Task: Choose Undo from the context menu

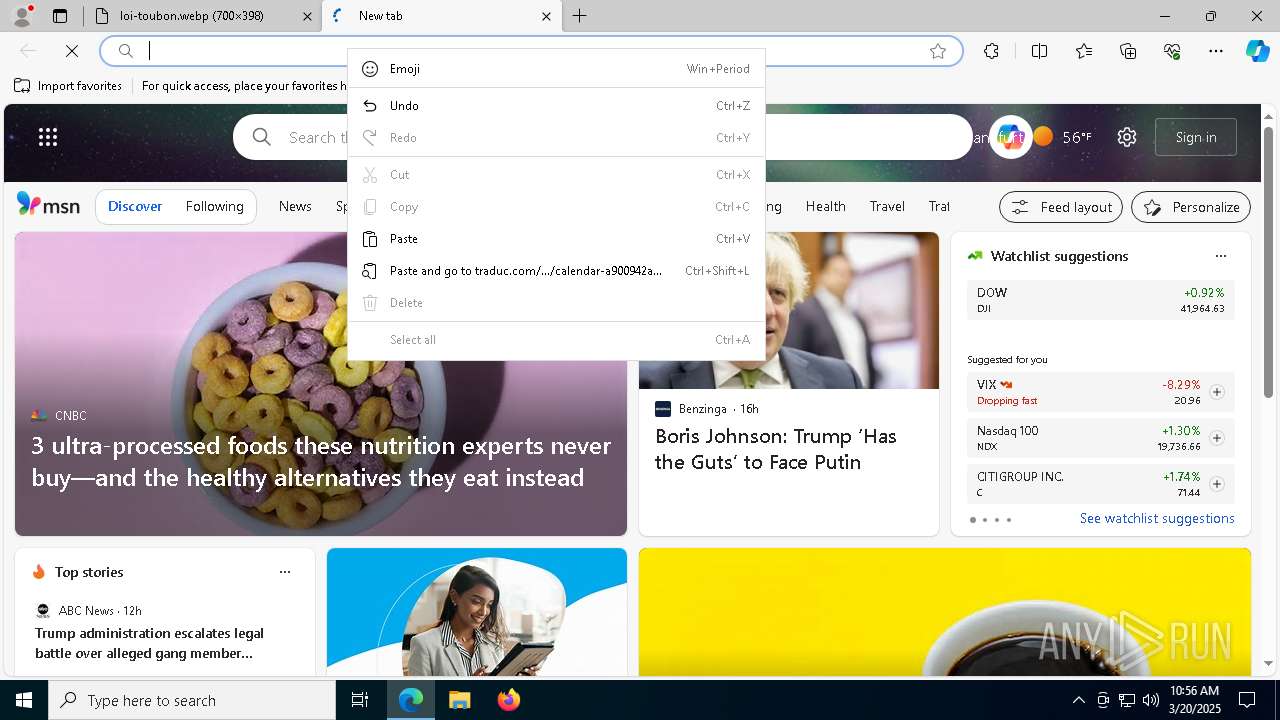Action: (556, 106)
